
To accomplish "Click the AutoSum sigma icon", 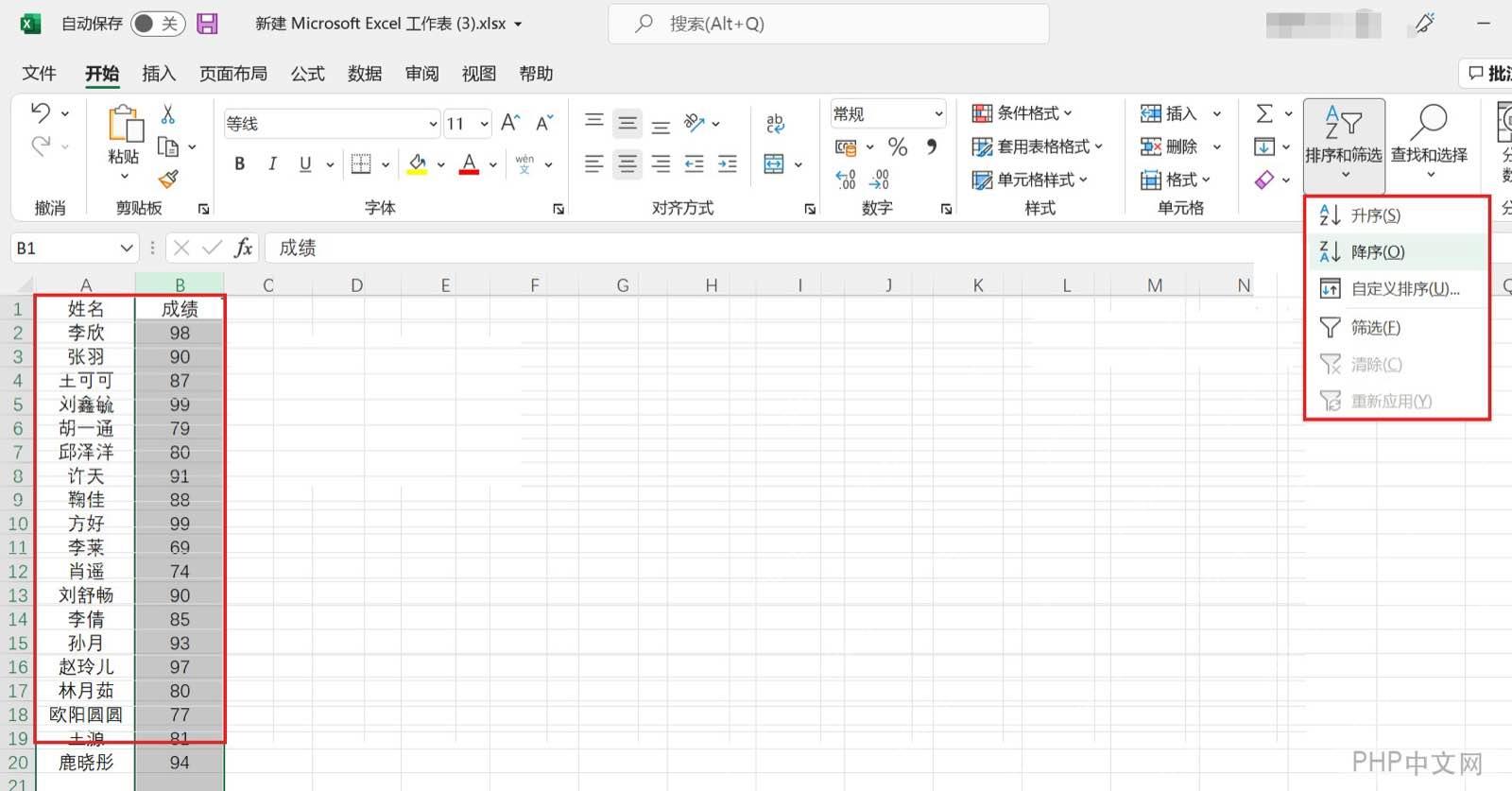I will pos(1264,113).
